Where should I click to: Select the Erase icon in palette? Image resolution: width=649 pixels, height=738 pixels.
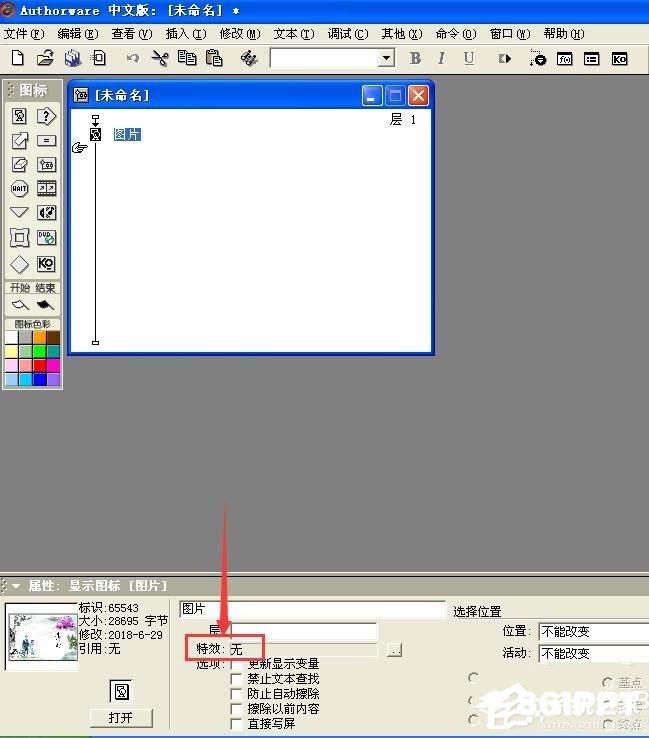point(19,164)
